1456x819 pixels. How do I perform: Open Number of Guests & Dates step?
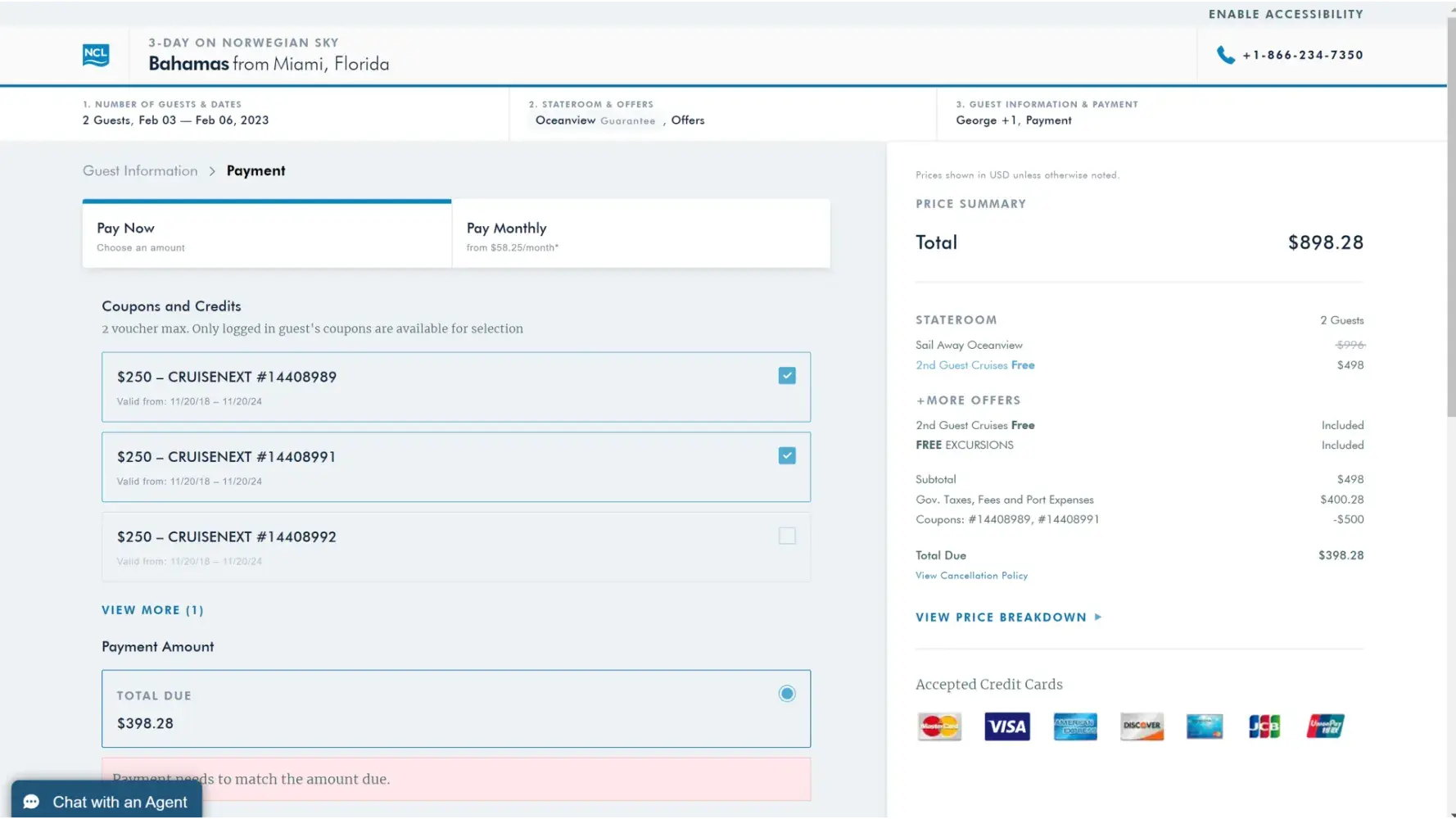click(x=175, y=113)
